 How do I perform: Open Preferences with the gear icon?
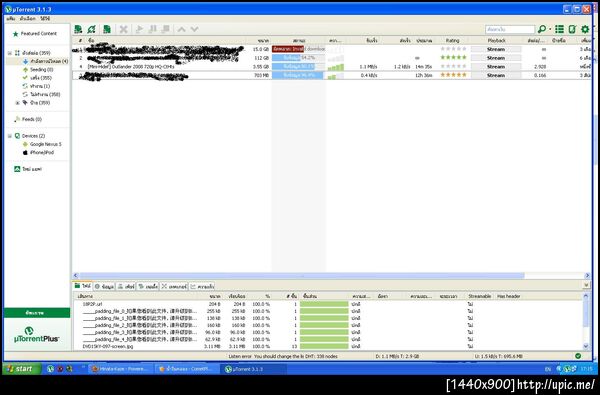[x=585, y=29]
